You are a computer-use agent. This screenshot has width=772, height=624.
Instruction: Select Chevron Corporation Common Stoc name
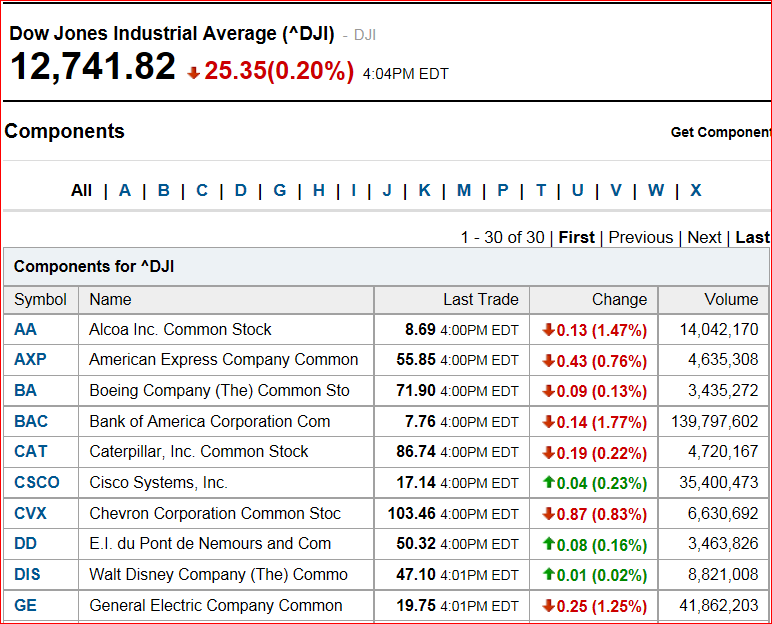point(215,513)
